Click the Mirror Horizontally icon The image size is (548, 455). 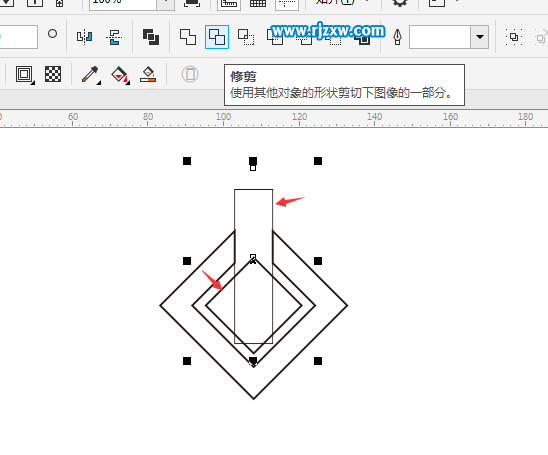click(85, 36)
